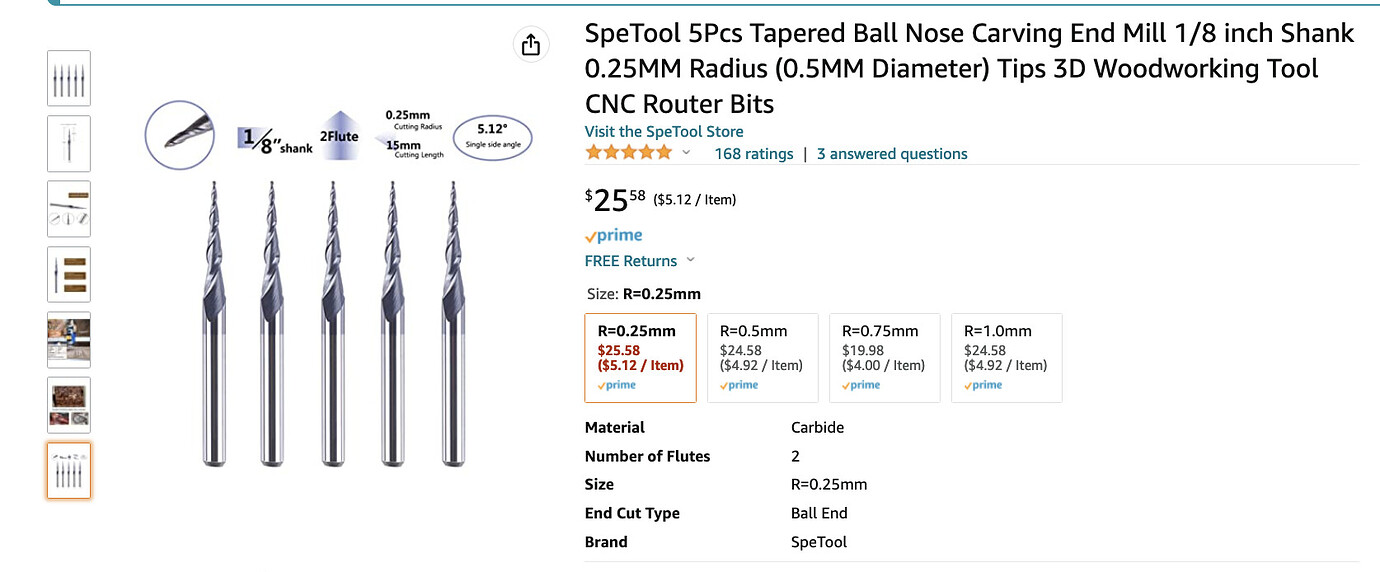Show the second thumbnail with dimension diagram

[69, 143]
